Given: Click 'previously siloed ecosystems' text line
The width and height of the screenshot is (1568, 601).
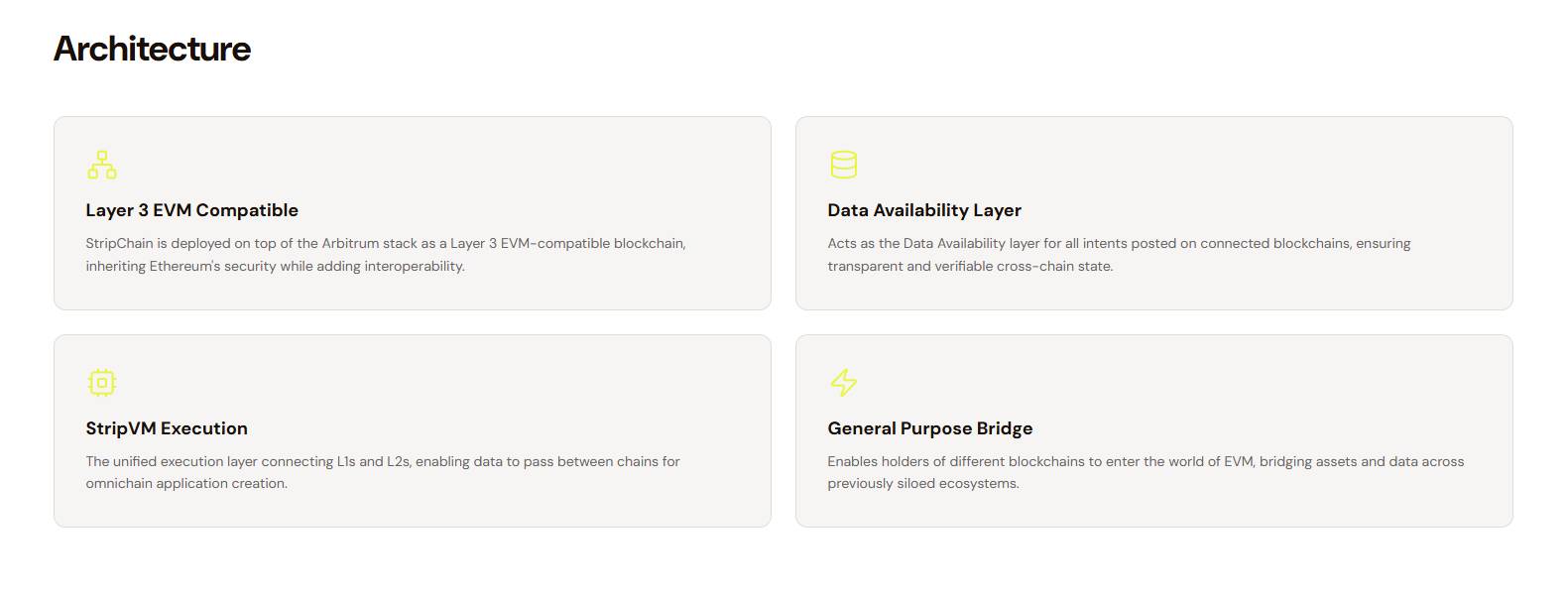Looking at the screenshot, I should (923, 484).
